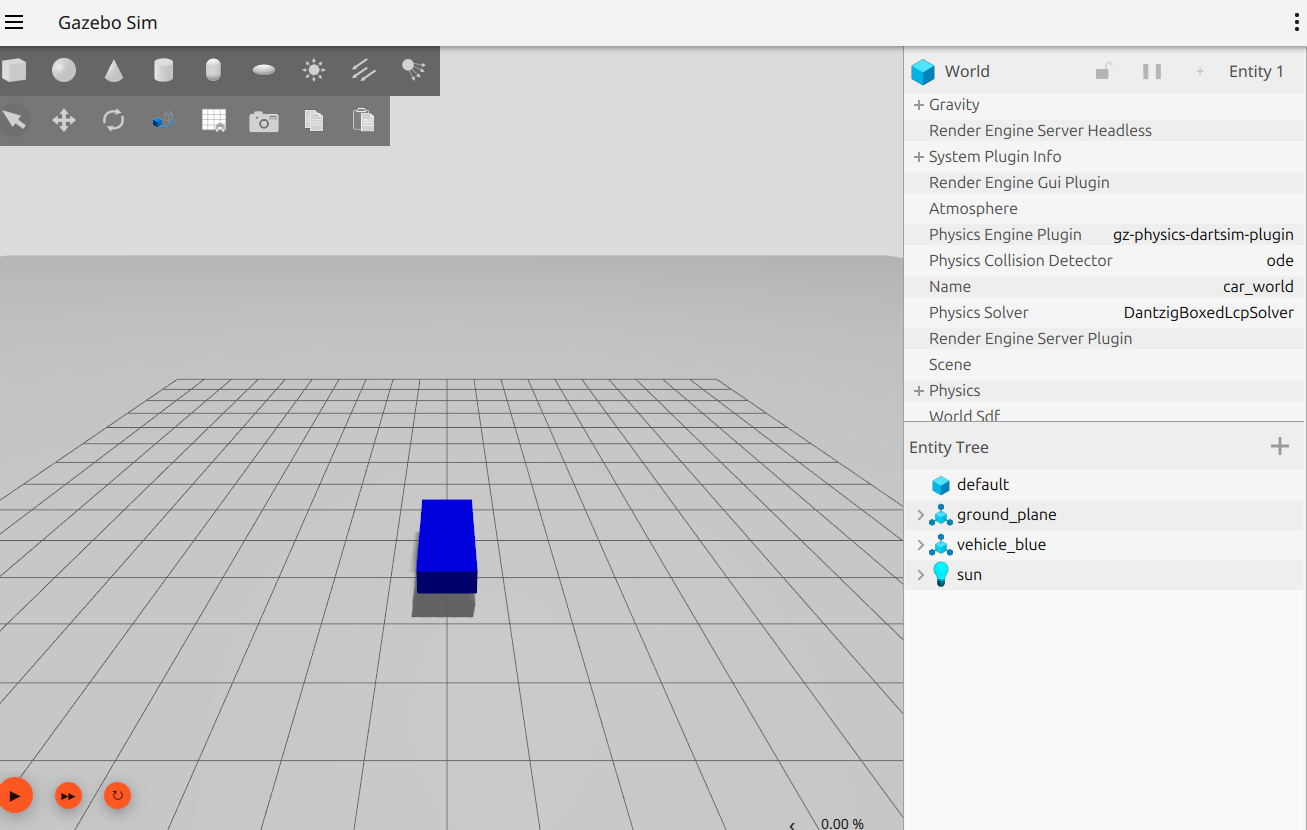
Task: Select the Atmosphere component row
Action: [x=1105, y=208]
